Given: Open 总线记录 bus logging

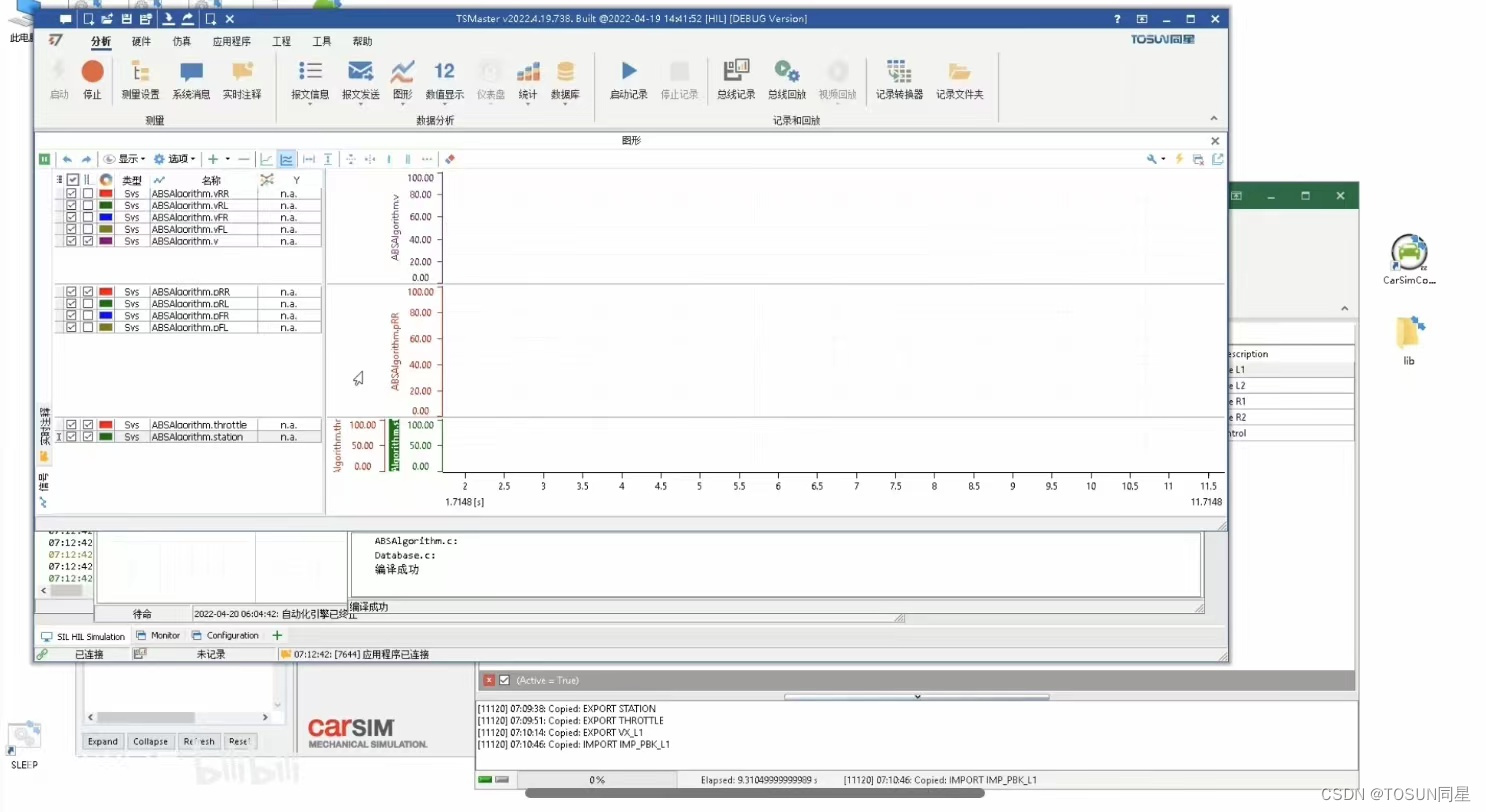Looking at the screenshot, I should (736, 79).
